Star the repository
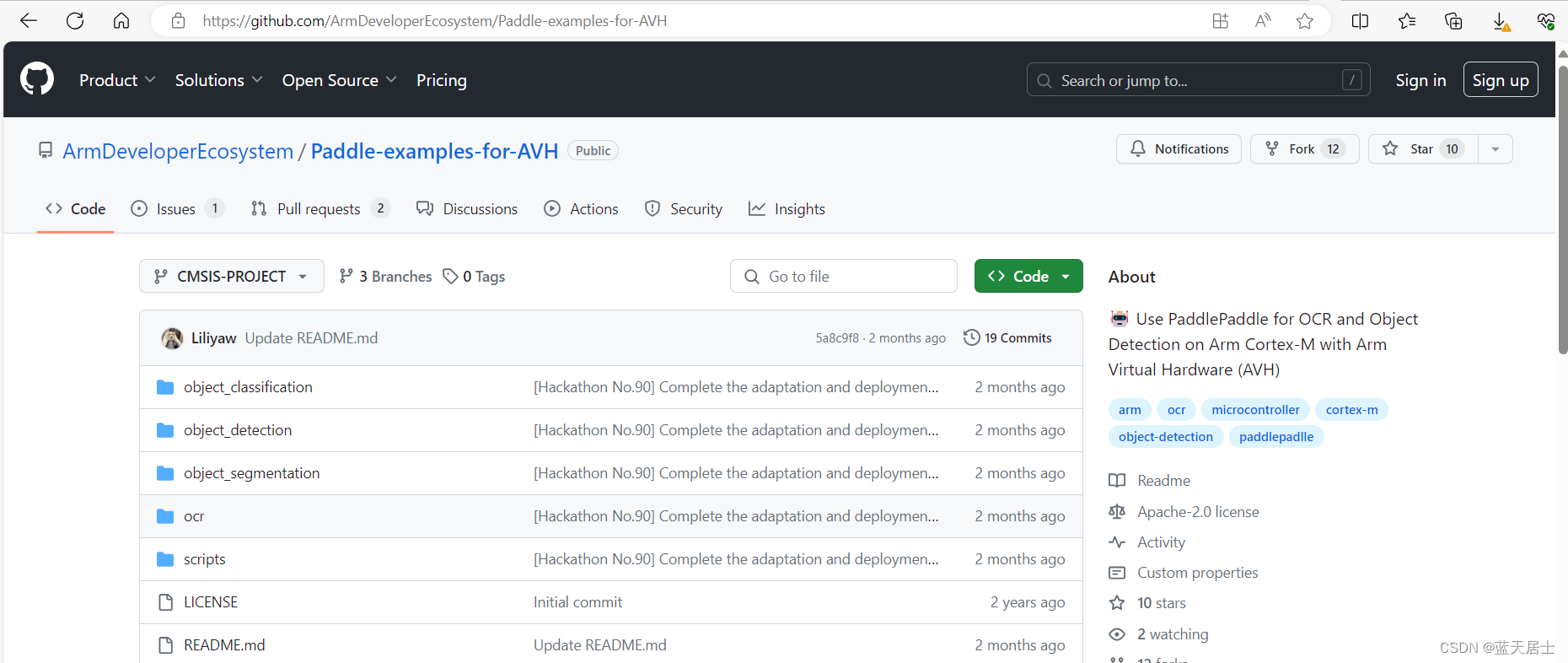1568x663 pixels. coord(1423,149)
